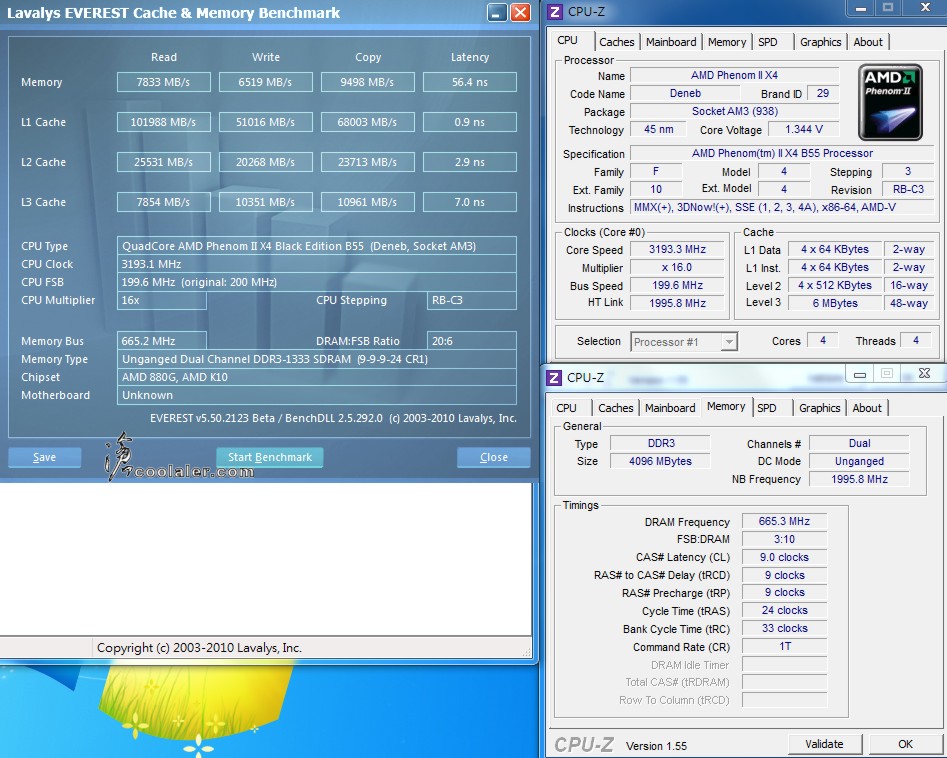Click the Code Name Deneb field
This screenshot has height=758, width=947.
click(685, 94)
